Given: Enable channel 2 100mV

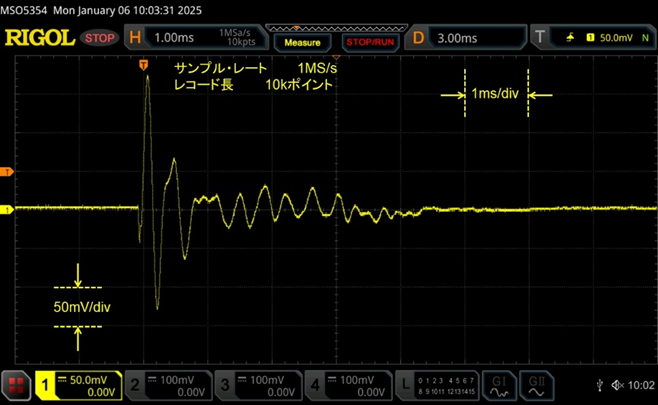Looking at the screenshot, I should (x=169, y=386).
